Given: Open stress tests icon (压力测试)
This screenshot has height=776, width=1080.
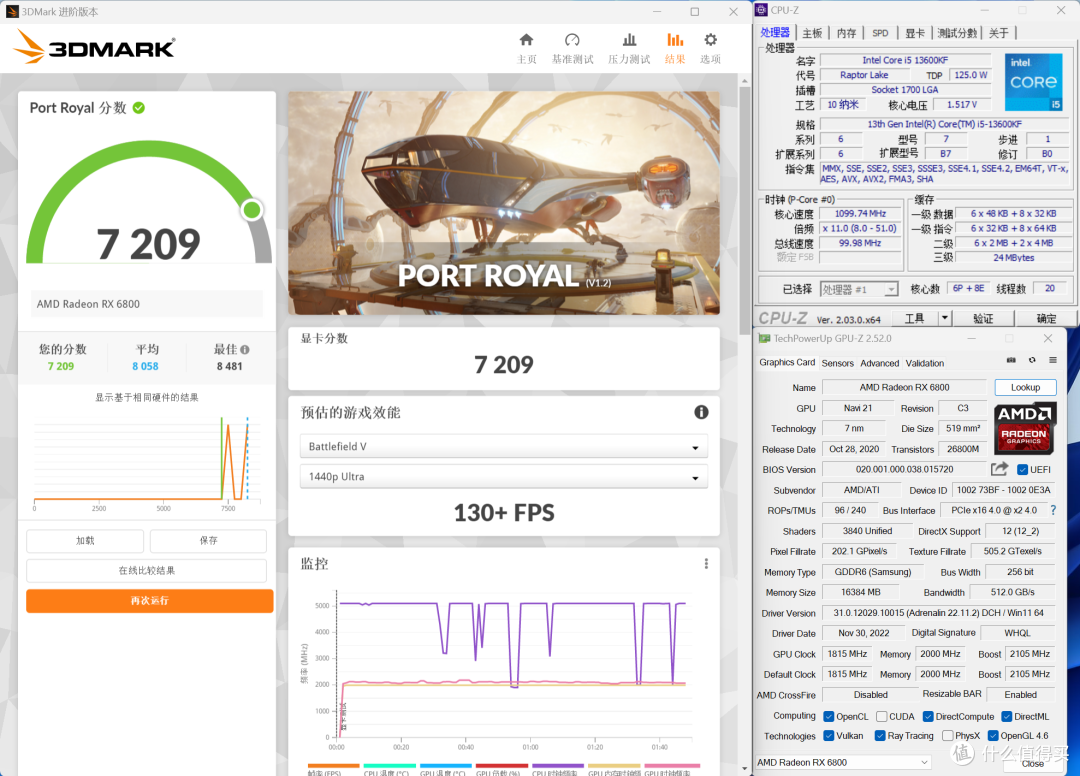Looking at the screenshot, I should 629,40.
